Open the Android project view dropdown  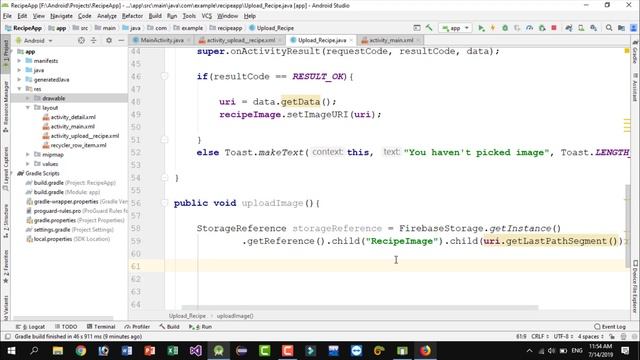click(34, 40)
